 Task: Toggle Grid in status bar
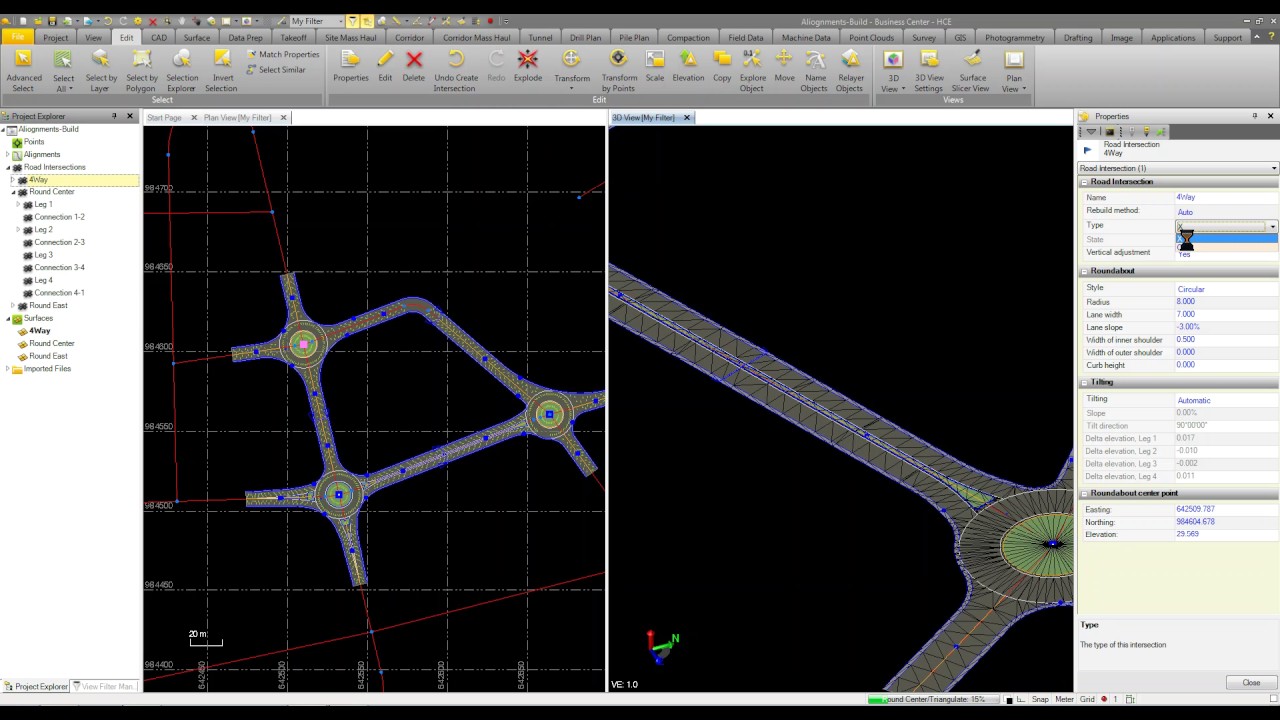[x=1087, y=699]
